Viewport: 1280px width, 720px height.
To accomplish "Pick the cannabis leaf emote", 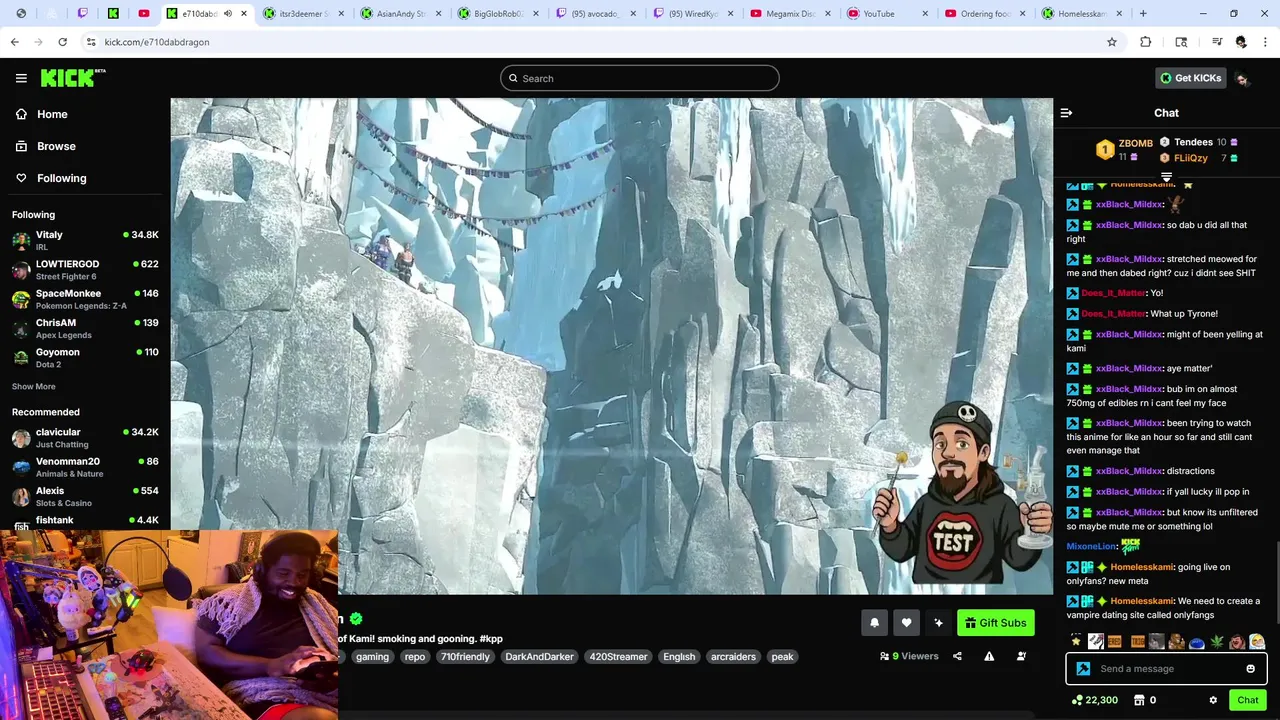I will 1217,641.
